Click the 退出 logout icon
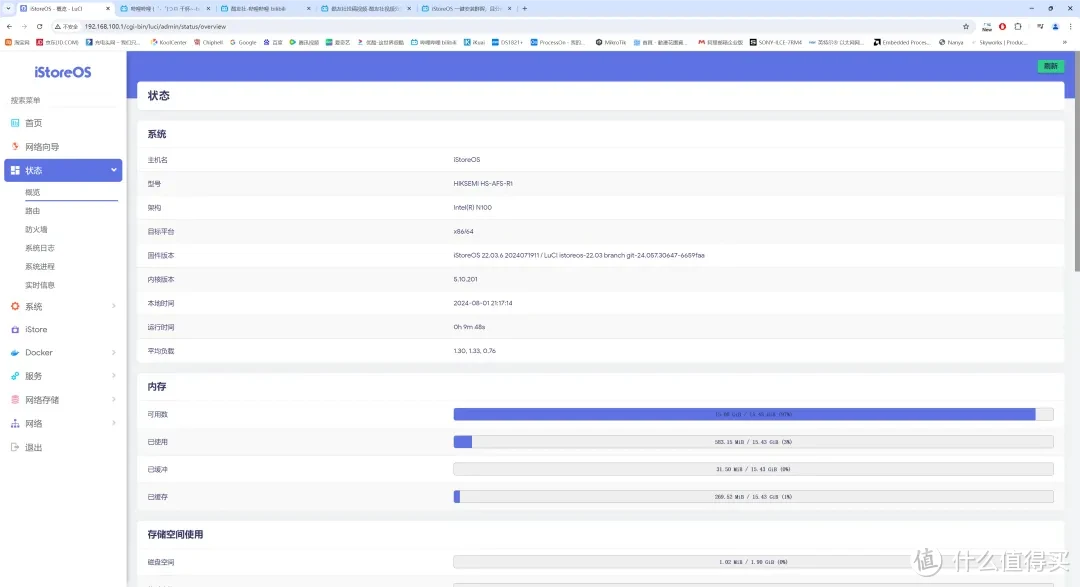 pyautogui.click(x=15, y=447)
